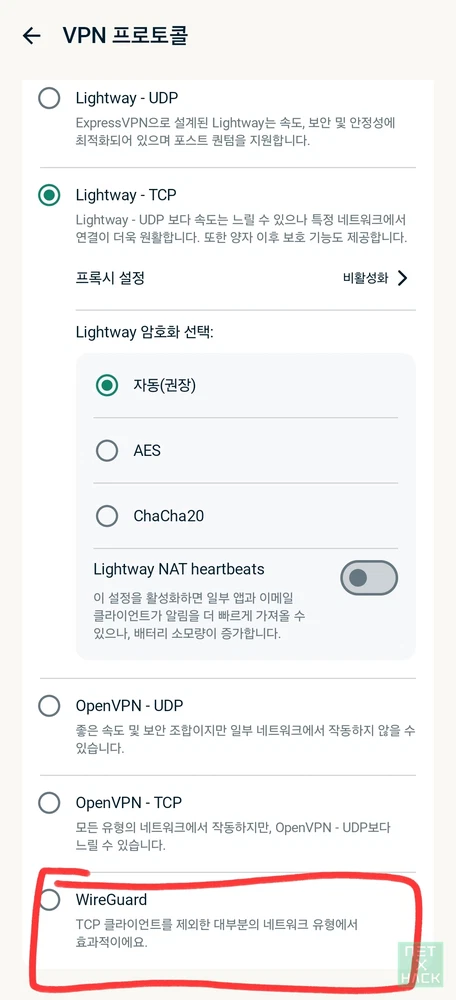Open the 프록시 설정 row

tap(242, 278)
